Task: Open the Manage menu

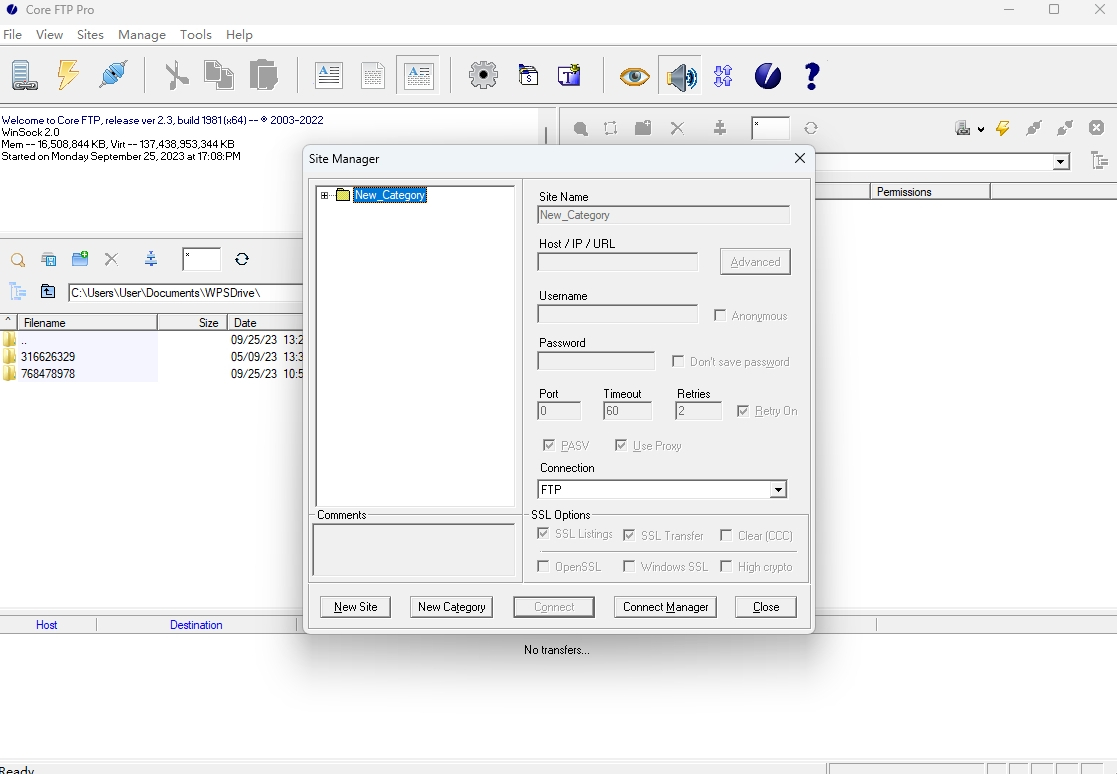Action: point(141,34)
